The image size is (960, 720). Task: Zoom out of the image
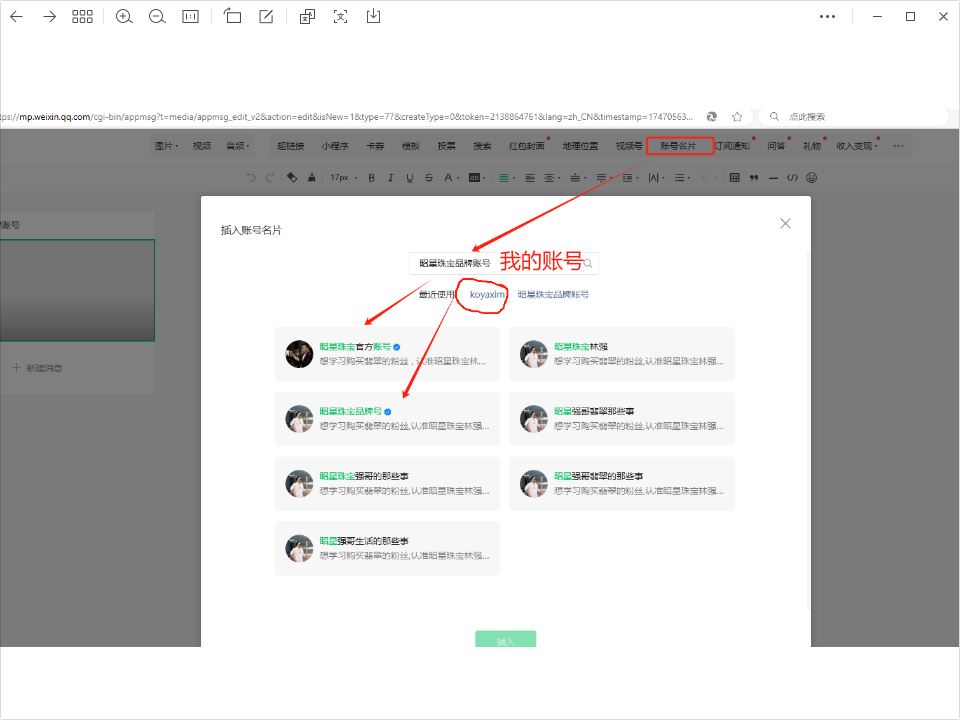[157, 17]
